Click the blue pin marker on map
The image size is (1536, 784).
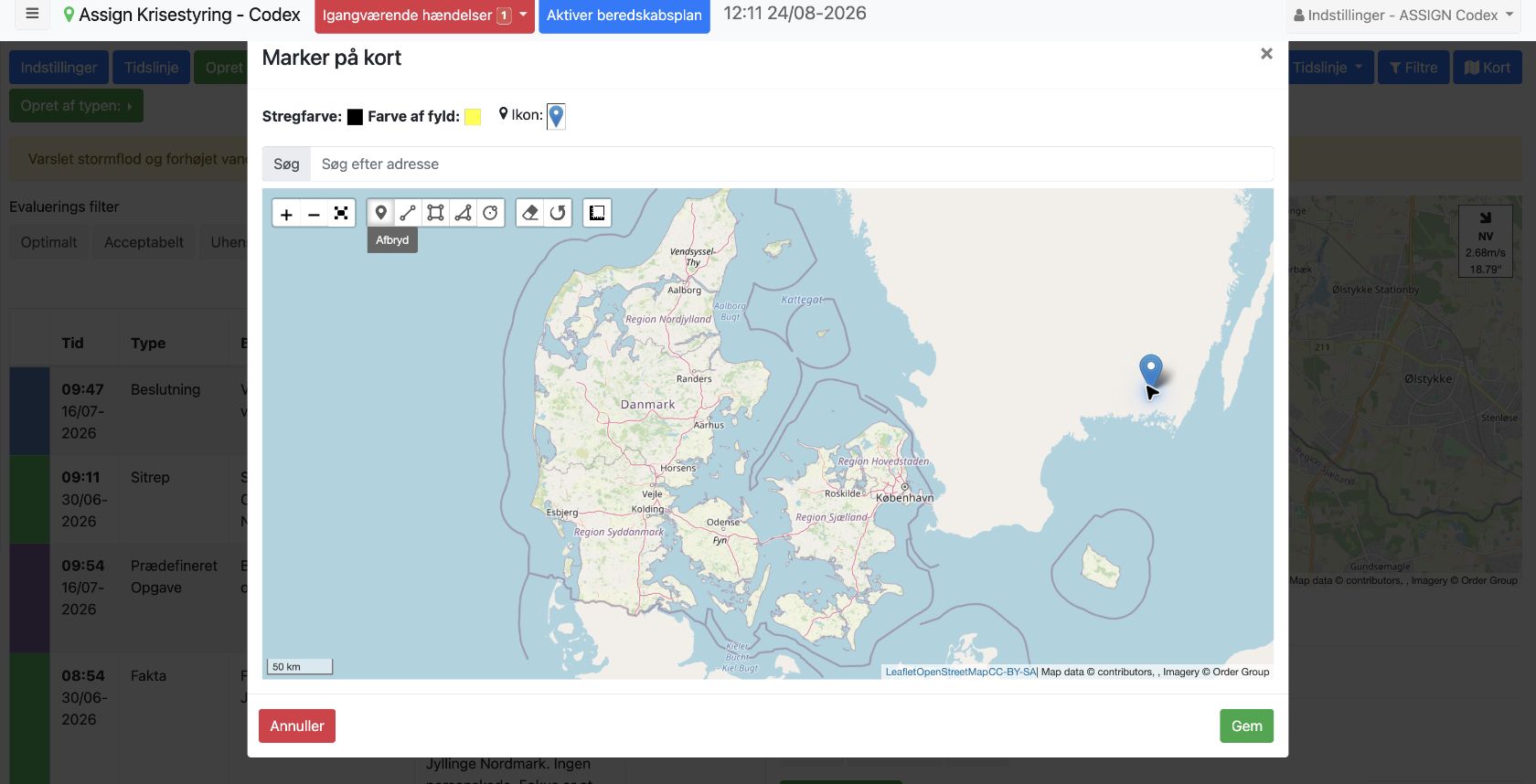click(1150, 370)
